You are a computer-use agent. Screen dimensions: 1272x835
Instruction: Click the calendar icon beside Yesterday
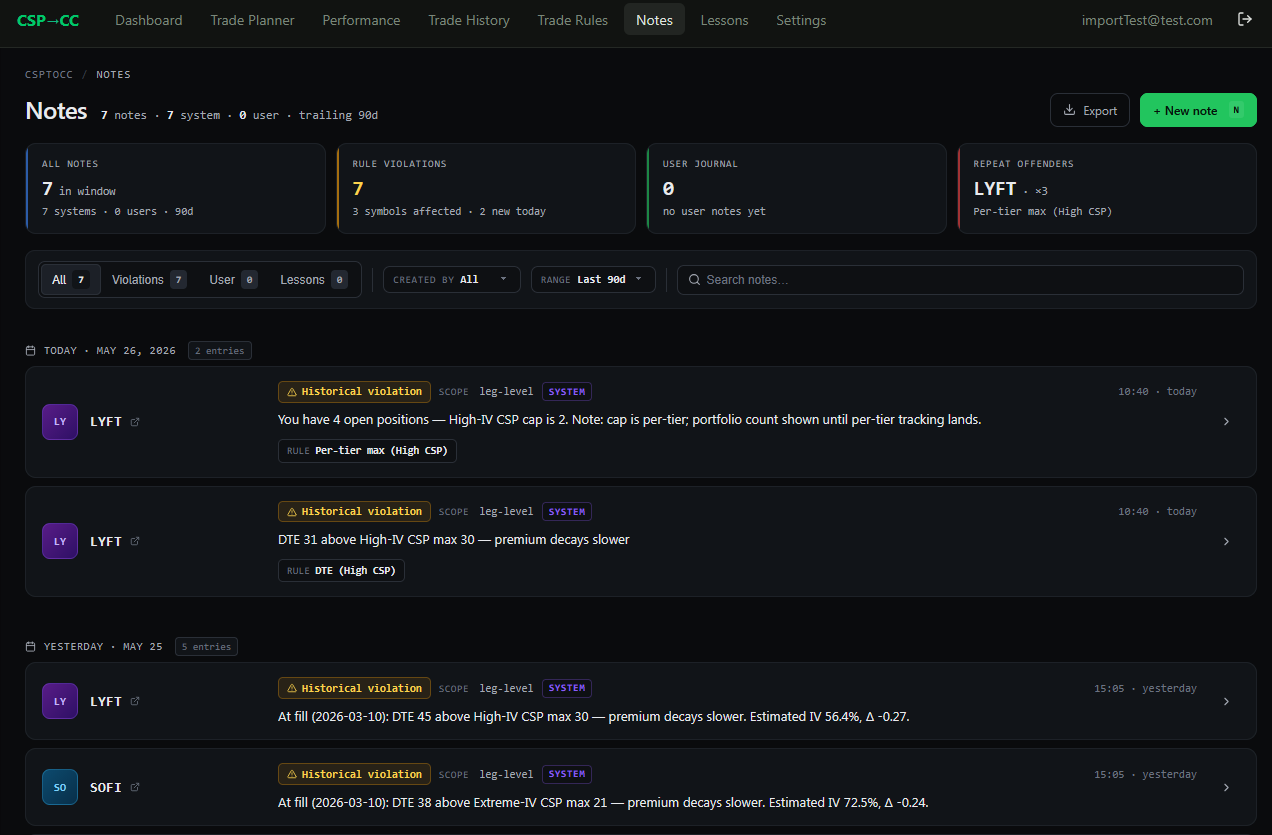[x=31, y=647]
